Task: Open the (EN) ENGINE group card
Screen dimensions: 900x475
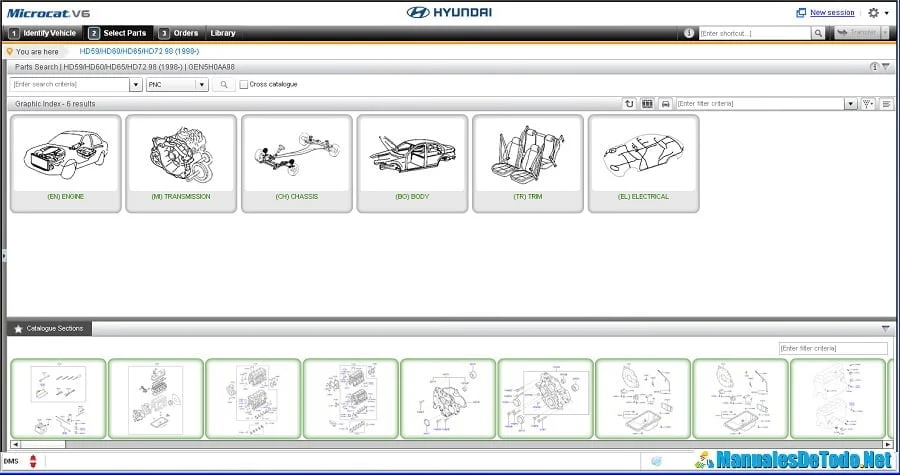Action: pyautogui.click(x=65, y=163)
